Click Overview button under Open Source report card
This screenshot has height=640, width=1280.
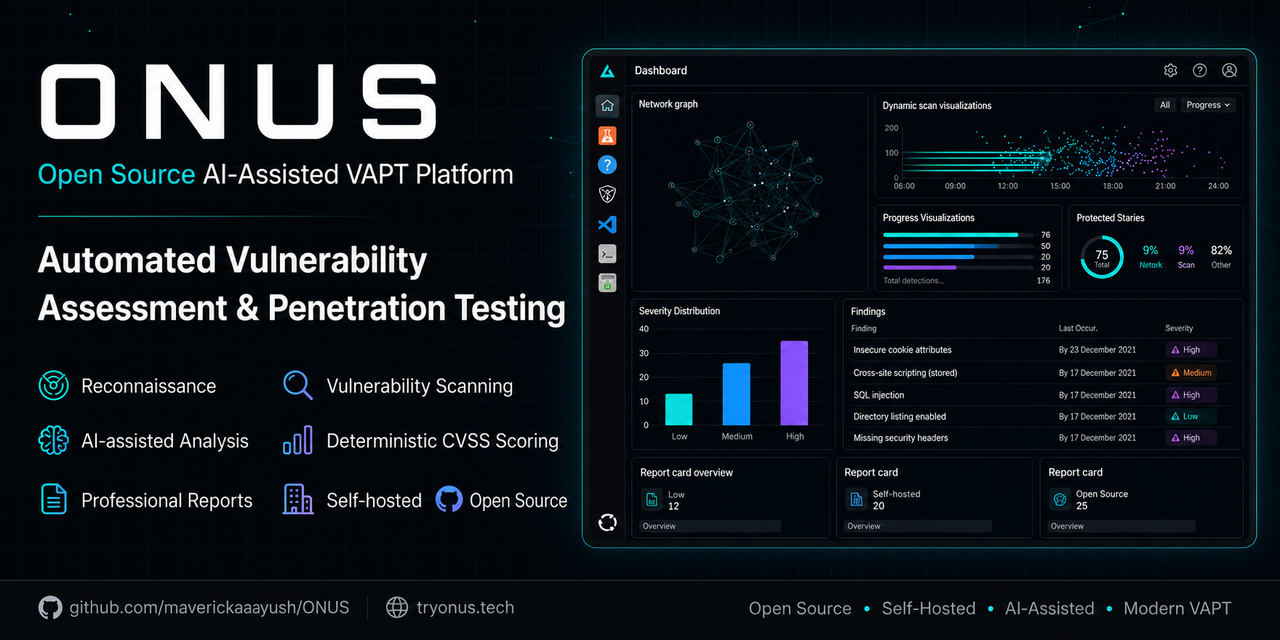coord(1121,526)
